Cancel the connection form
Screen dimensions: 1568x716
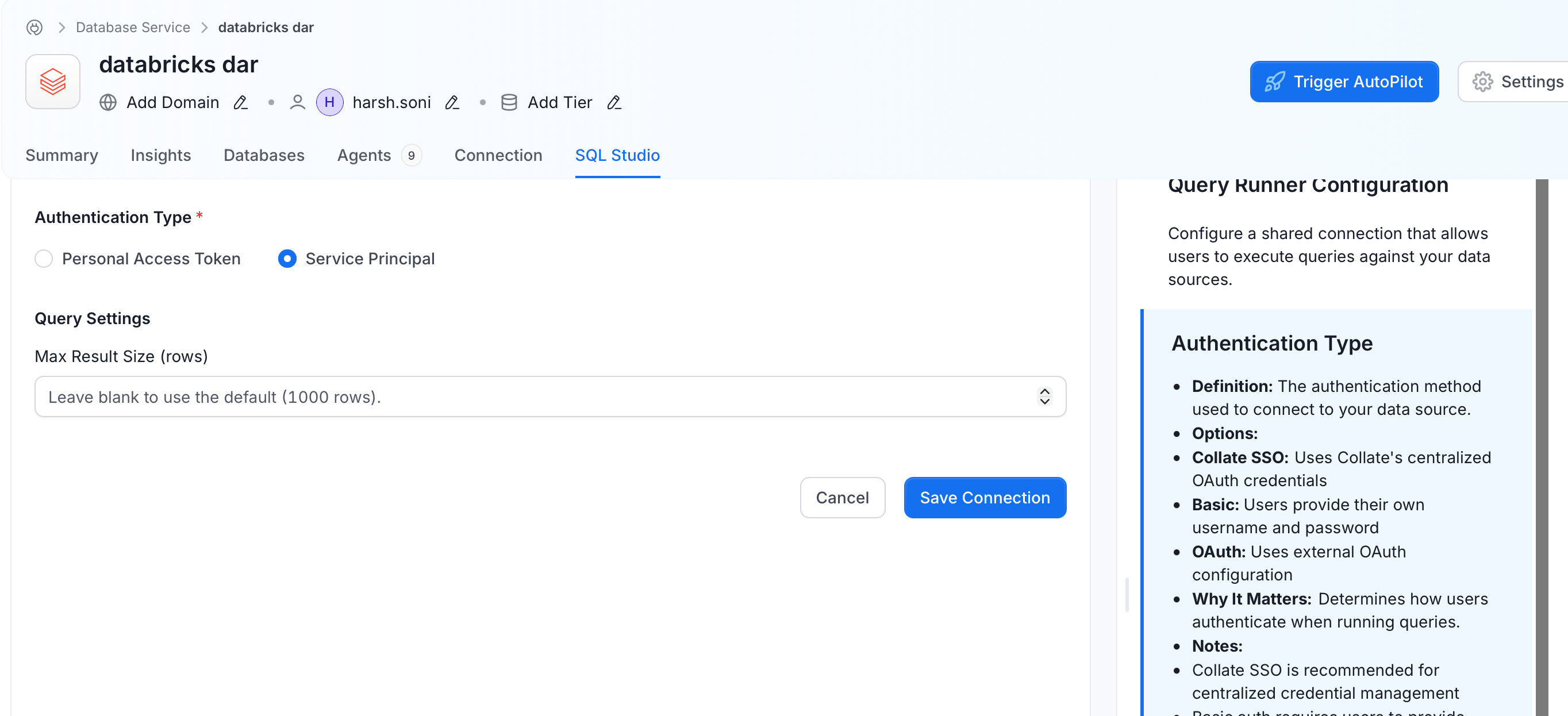[842, 498]
